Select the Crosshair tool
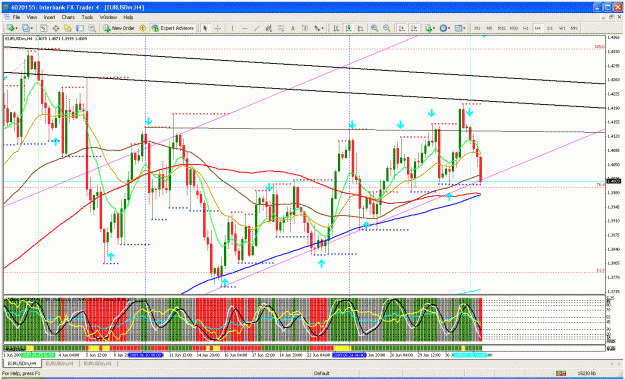625x379 pixels. coord(218,28)
